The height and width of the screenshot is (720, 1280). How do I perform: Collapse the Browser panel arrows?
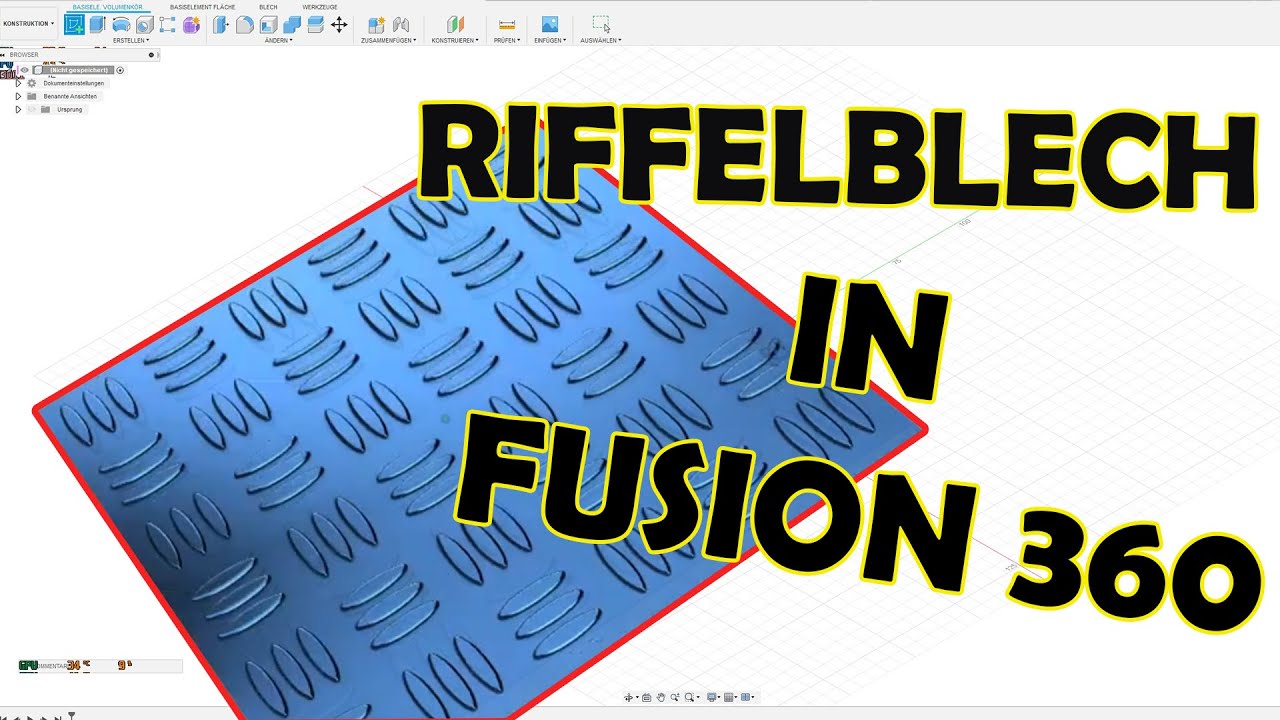[4, 55]
